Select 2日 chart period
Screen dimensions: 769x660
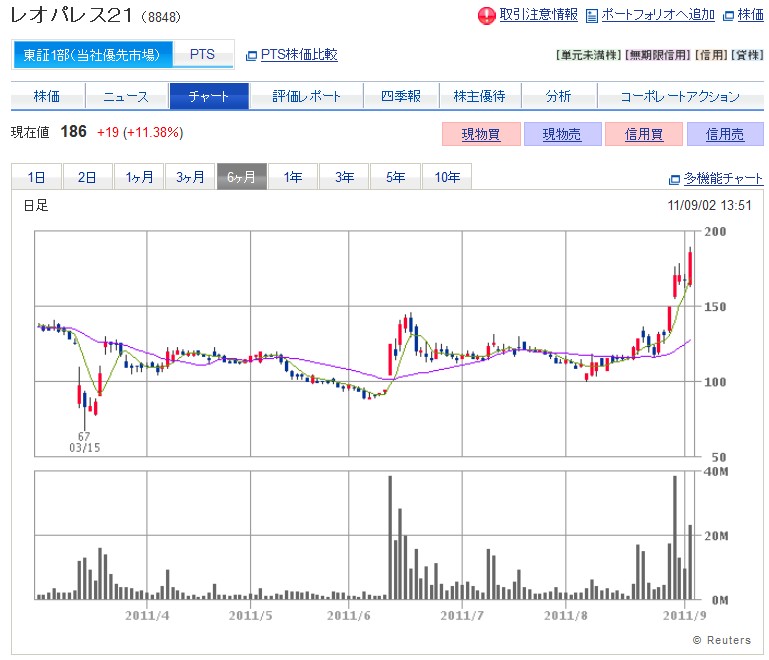coord(87,177)
